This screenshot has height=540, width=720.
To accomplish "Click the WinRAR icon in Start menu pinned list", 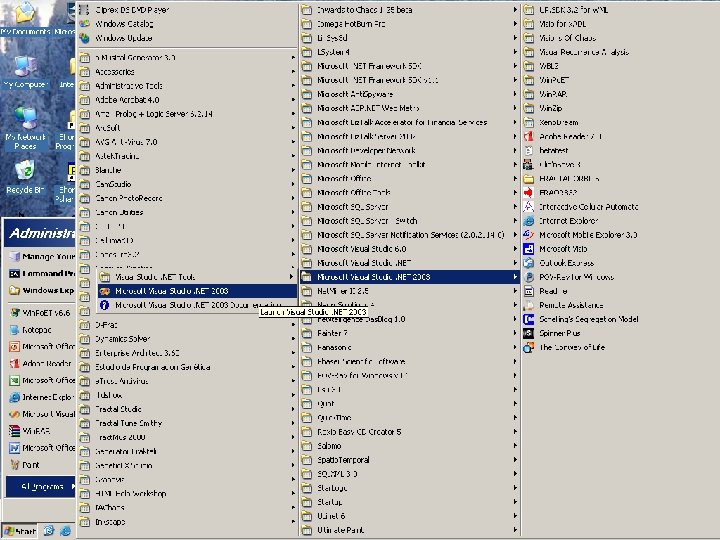I will click(x=15, y=431).
